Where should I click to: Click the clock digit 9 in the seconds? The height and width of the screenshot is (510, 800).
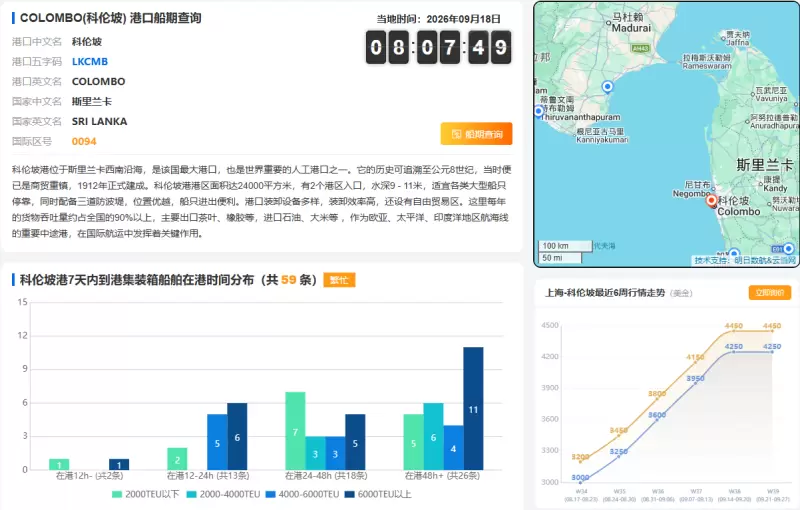coord(501,47)
